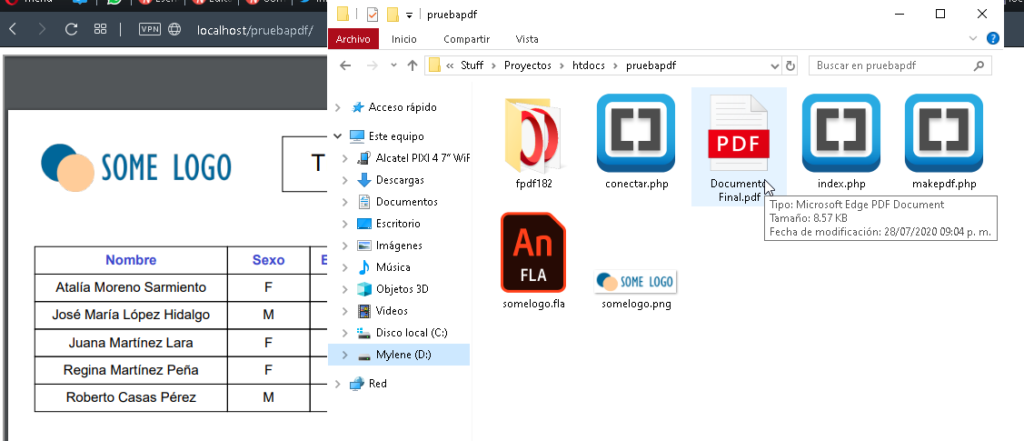Viewport: 1024px width, 441px height.
Task: Click the properties checkmark quick access icon
Action: point(372,14)
